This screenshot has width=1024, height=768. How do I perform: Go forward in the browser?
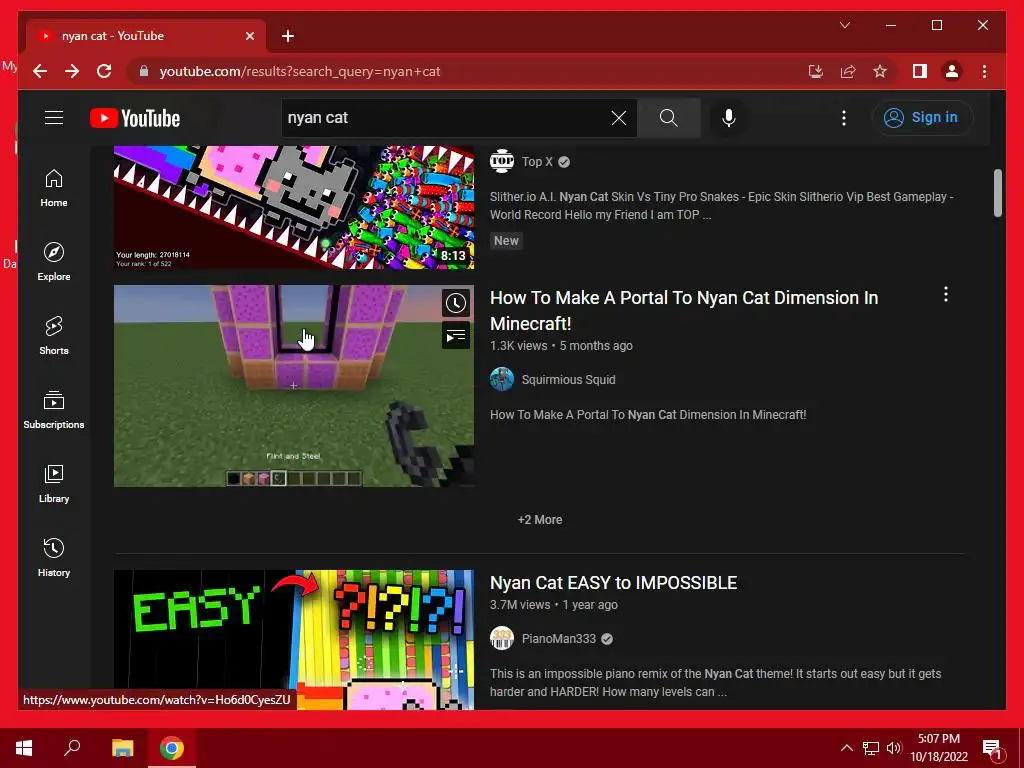point(72,71)
